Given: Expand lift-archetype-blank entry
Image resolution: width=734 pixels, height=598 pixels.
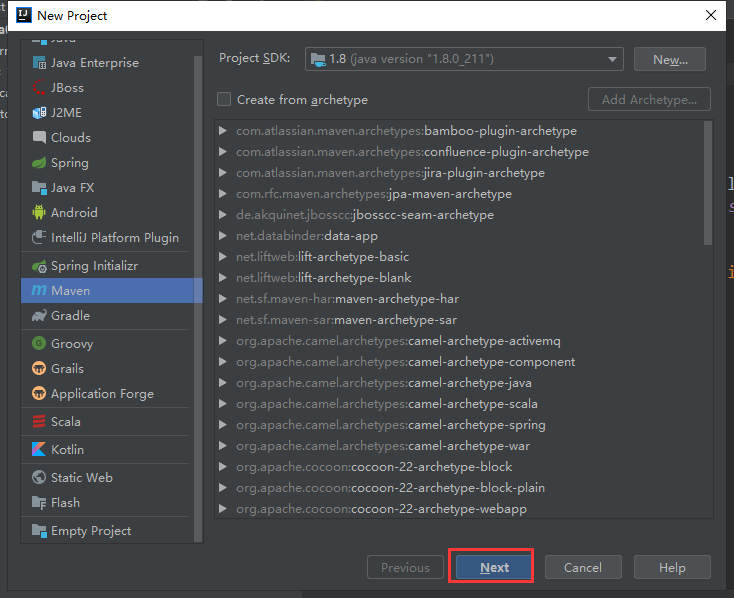Looking at the screenshot, I should tap(223, 278).
